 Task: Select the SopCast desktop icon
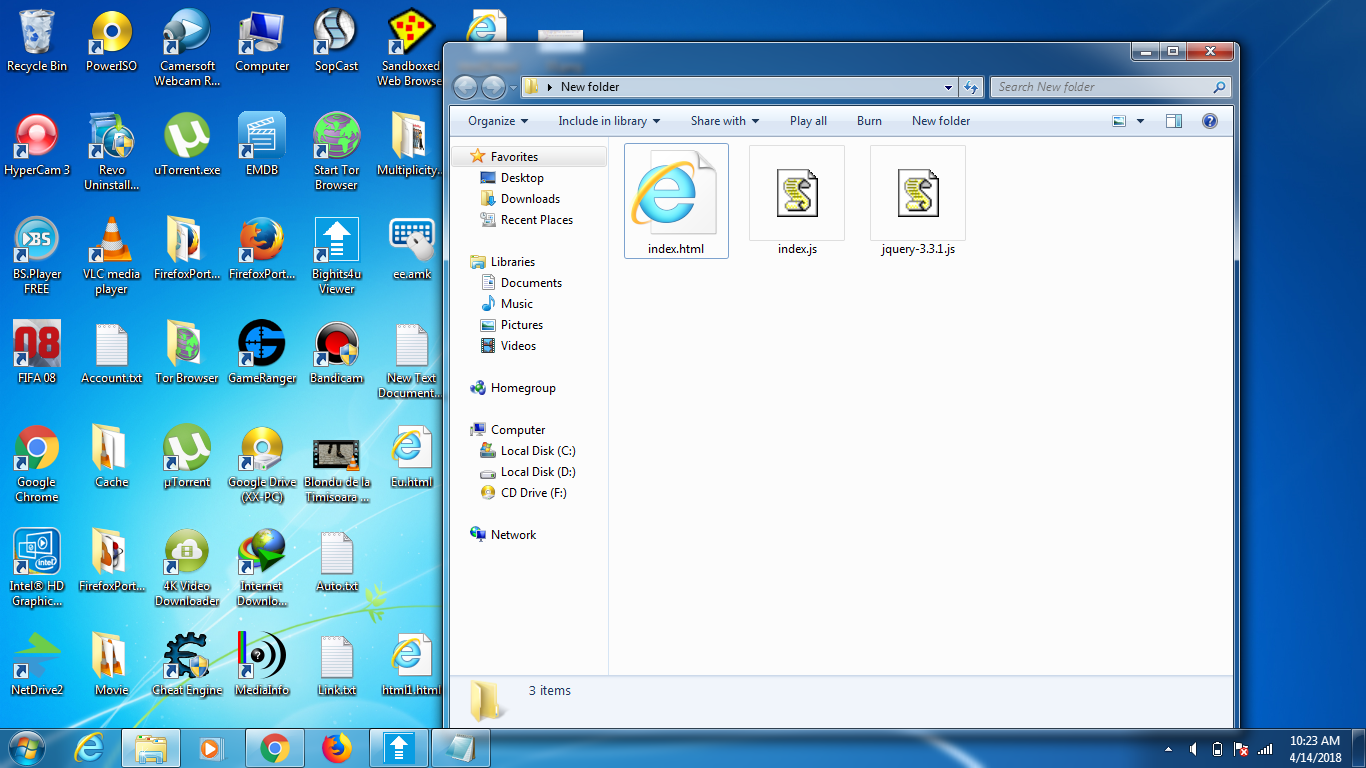point(336,41)
